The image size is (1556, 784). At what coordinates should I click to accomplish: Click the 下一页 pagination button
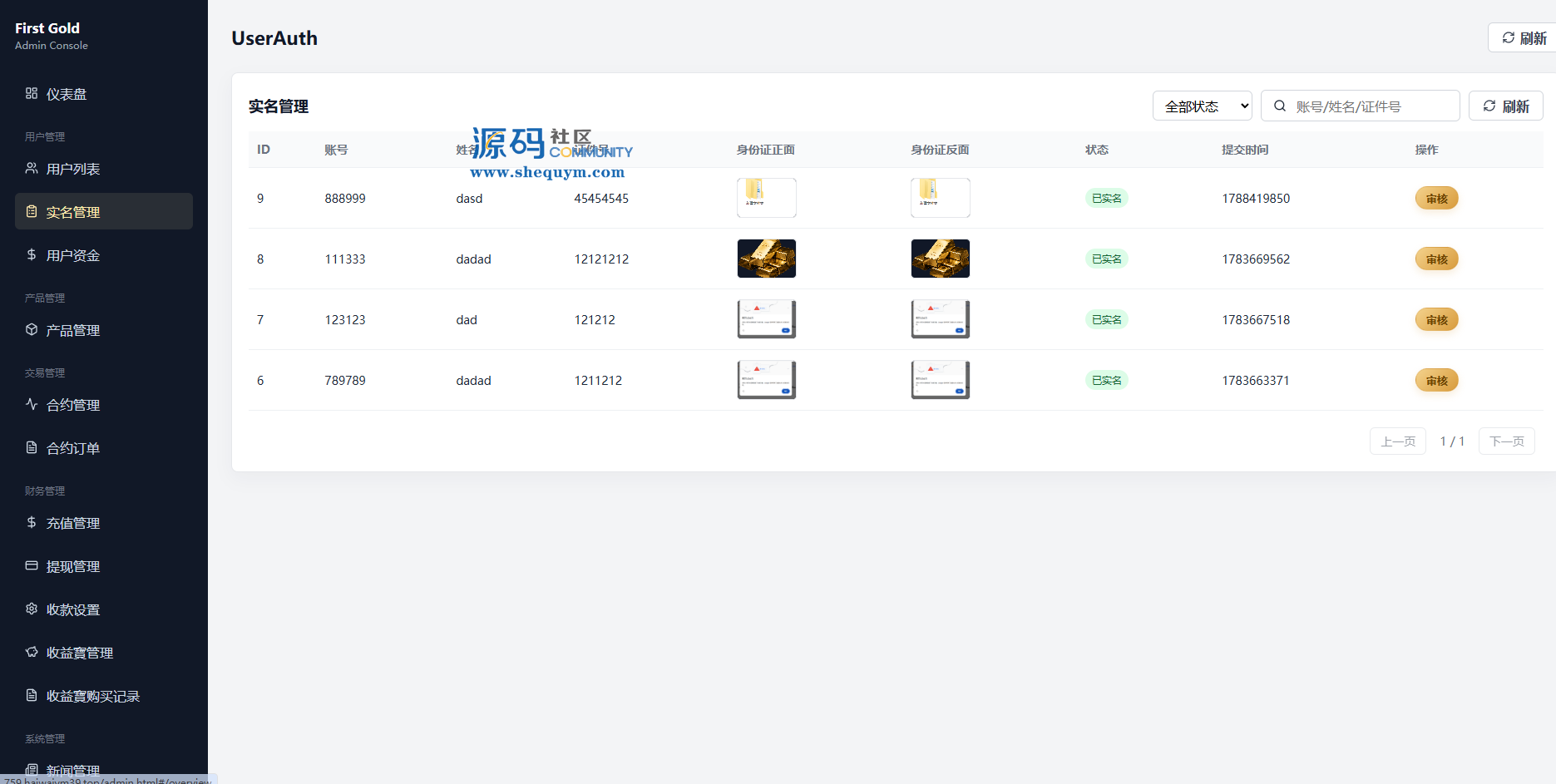pos(1506,441)
